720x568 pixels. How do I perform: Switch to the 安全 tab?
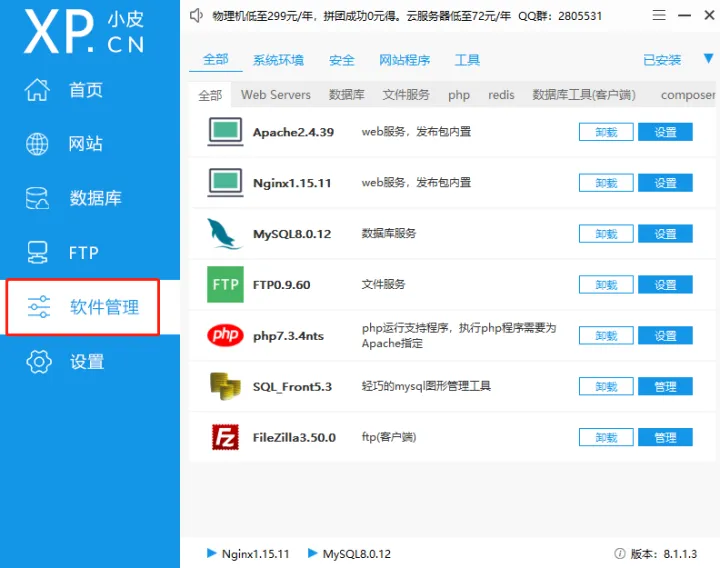coord(342,60)
